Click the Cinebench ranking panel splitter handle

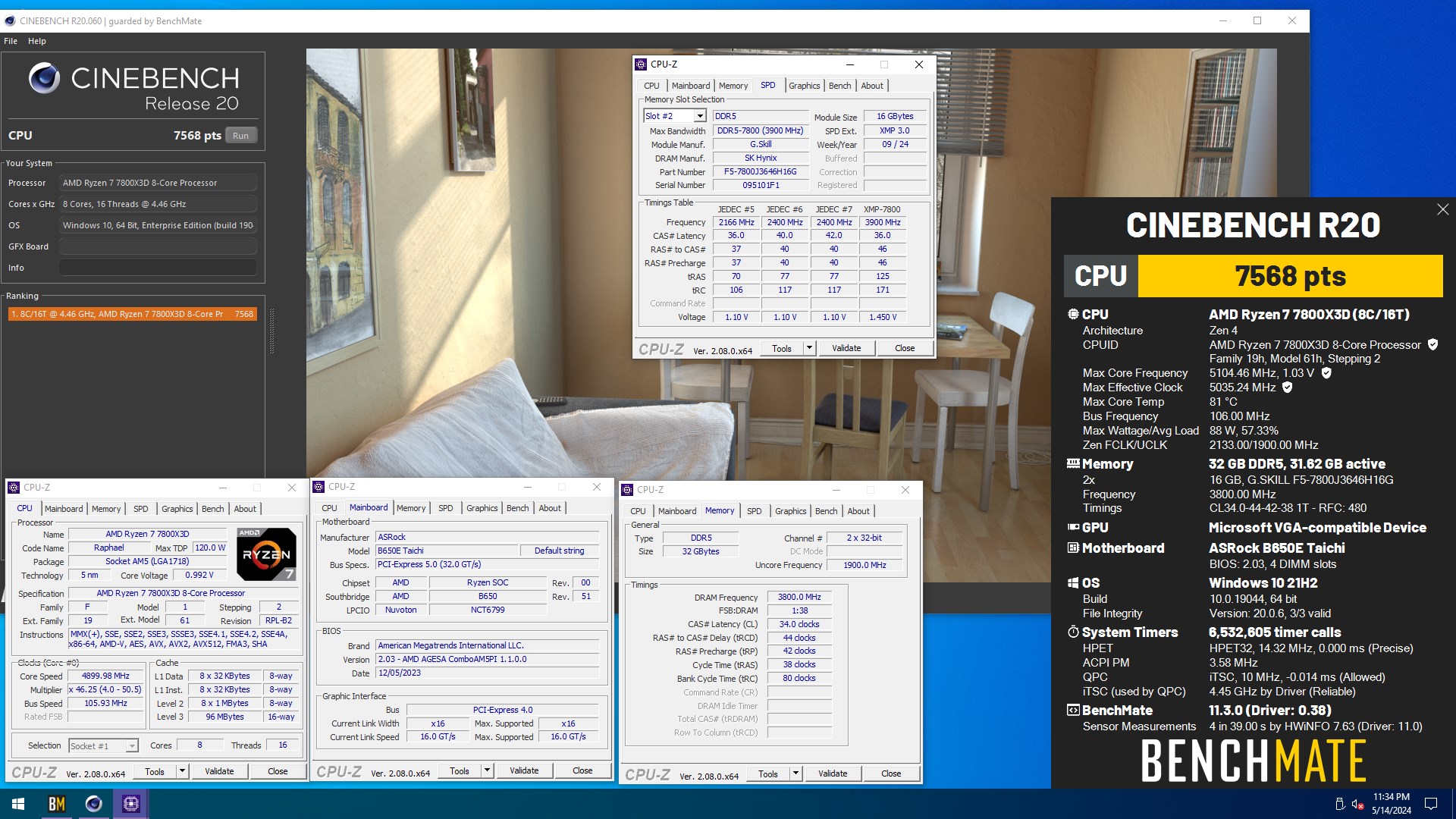(271, 331)
